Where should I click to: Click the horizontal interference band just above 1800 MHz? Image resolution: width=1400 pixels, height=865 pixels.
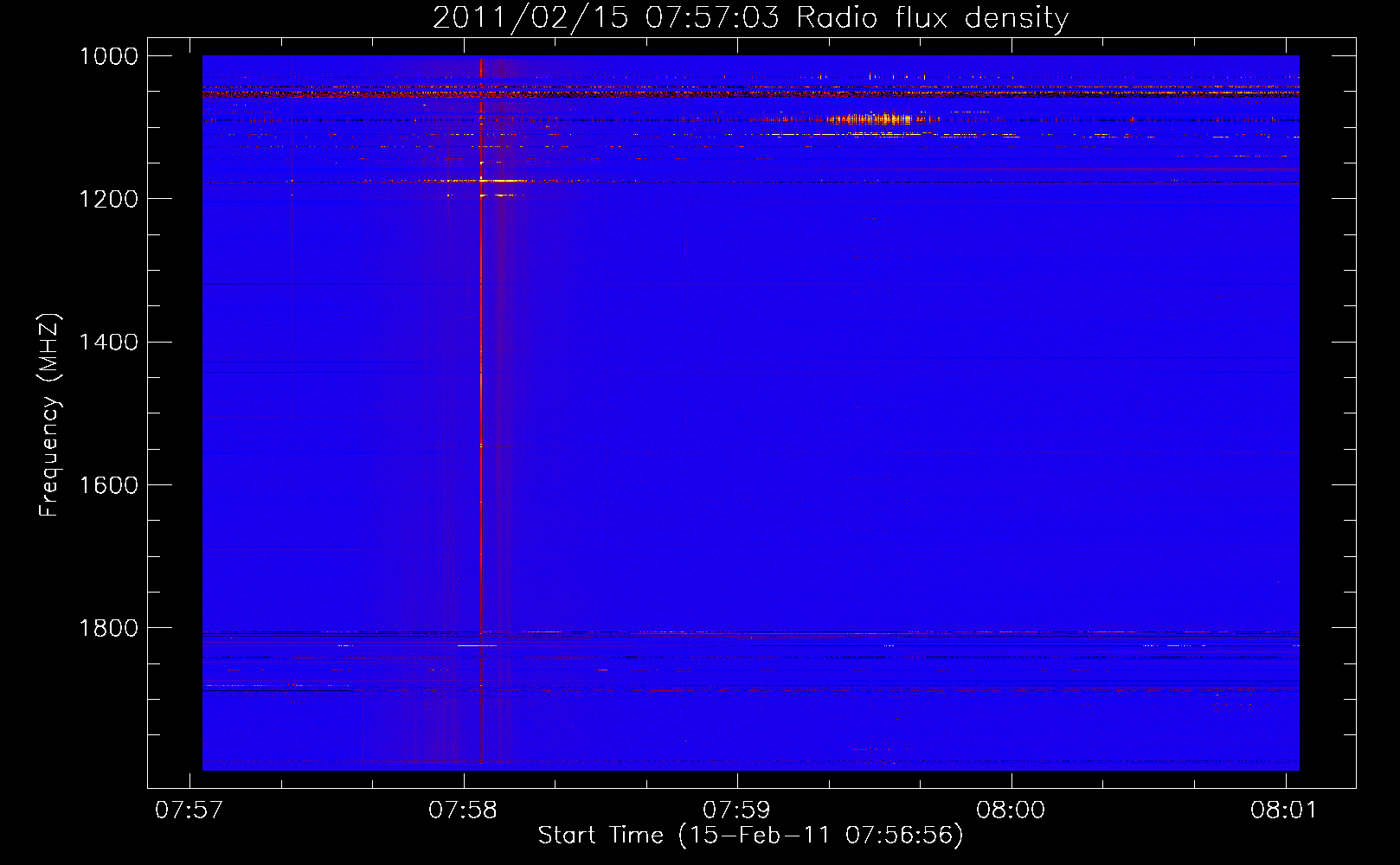pos(750,633)
